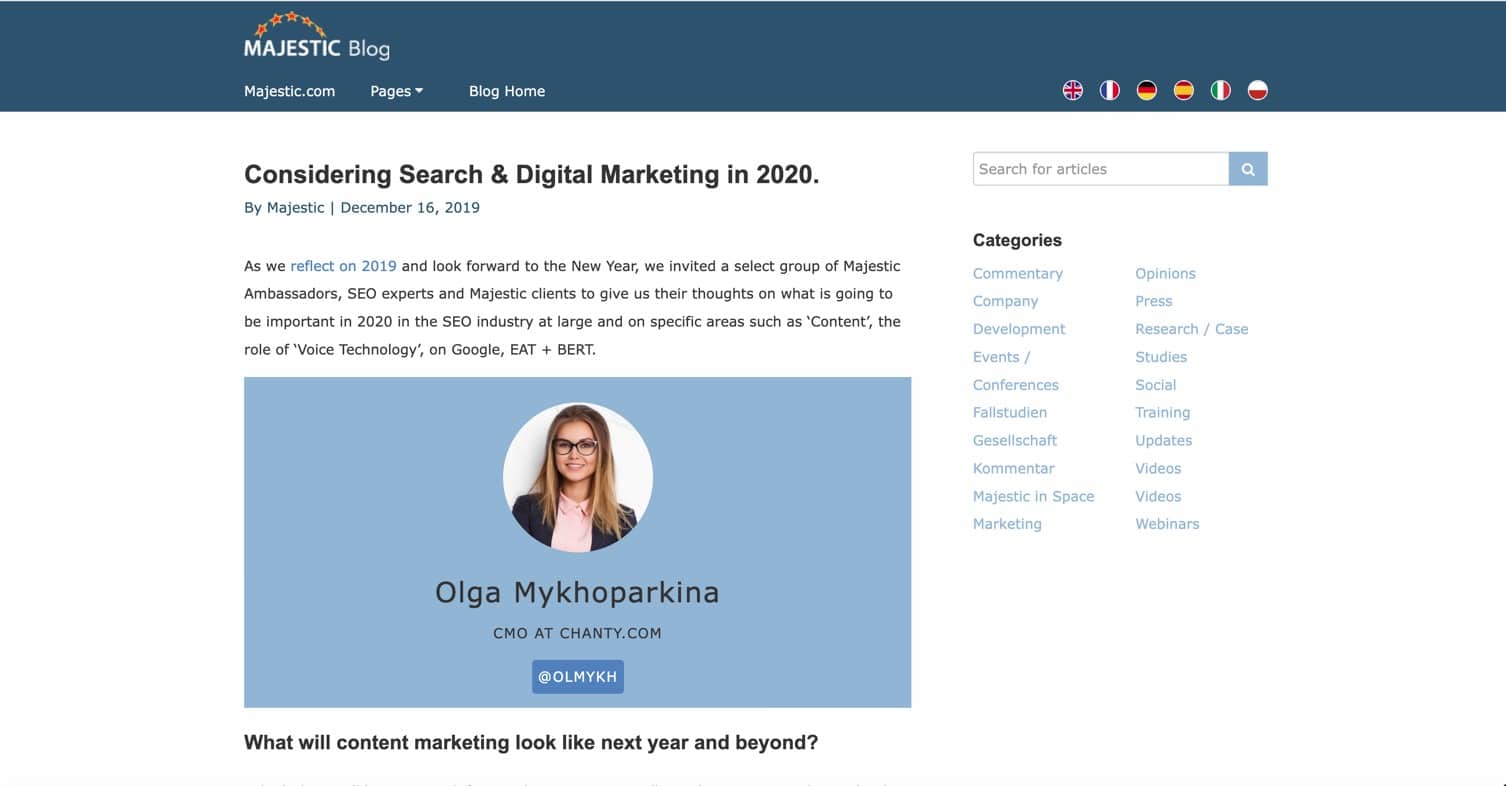
Task: Open the Development category
Action: (1019, 329)
